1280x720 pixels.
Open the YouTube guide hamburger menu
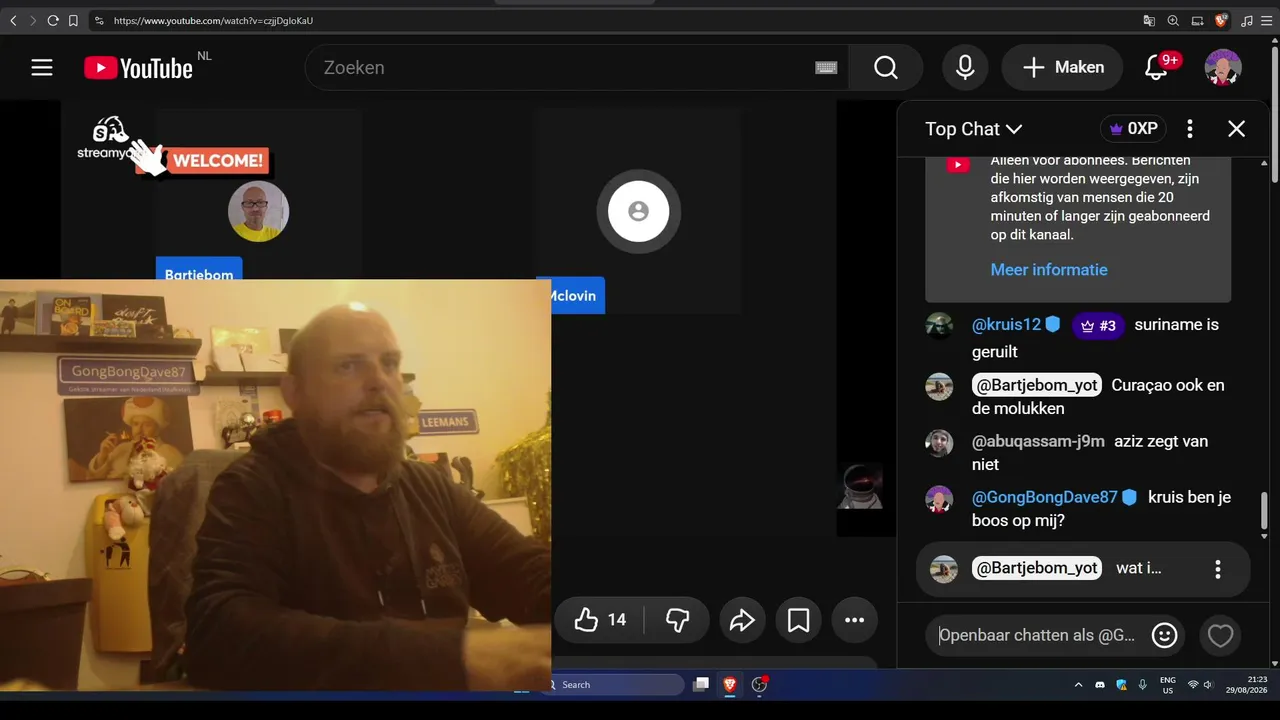[42, 67]
